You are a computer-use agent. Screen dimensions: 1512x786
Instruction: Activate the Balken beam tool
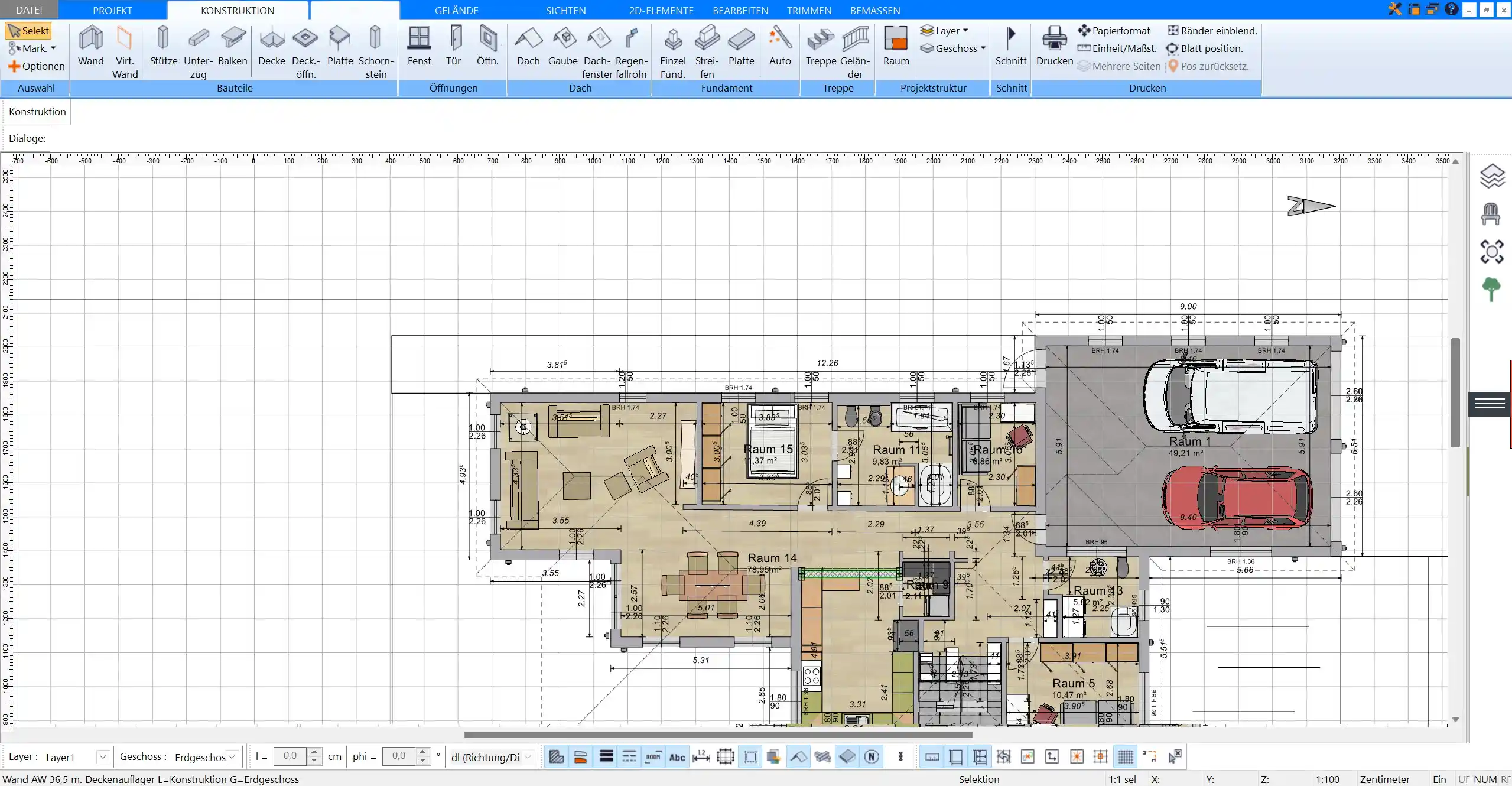click(233, 46)
